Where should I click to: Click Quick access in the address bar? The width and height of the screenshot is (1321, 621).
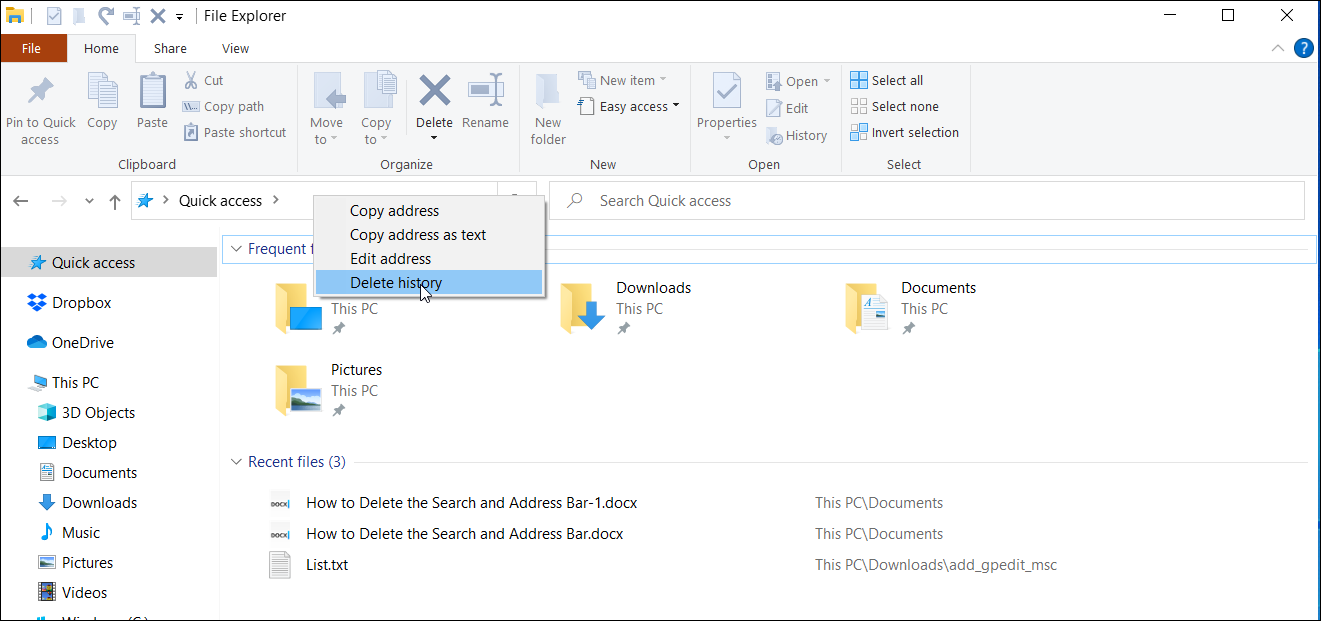click(220, 201)
